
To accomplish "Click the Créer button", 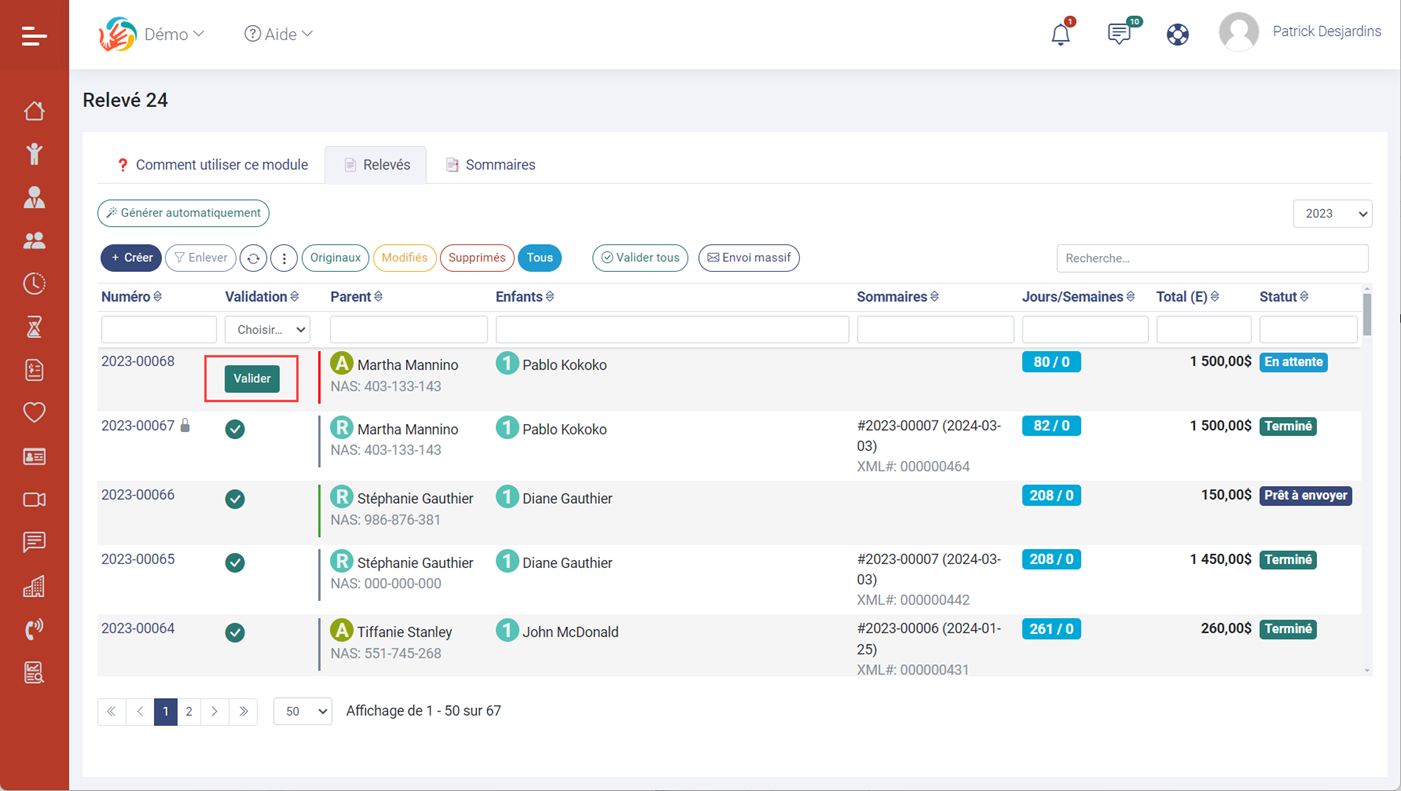I will [131, 258].
